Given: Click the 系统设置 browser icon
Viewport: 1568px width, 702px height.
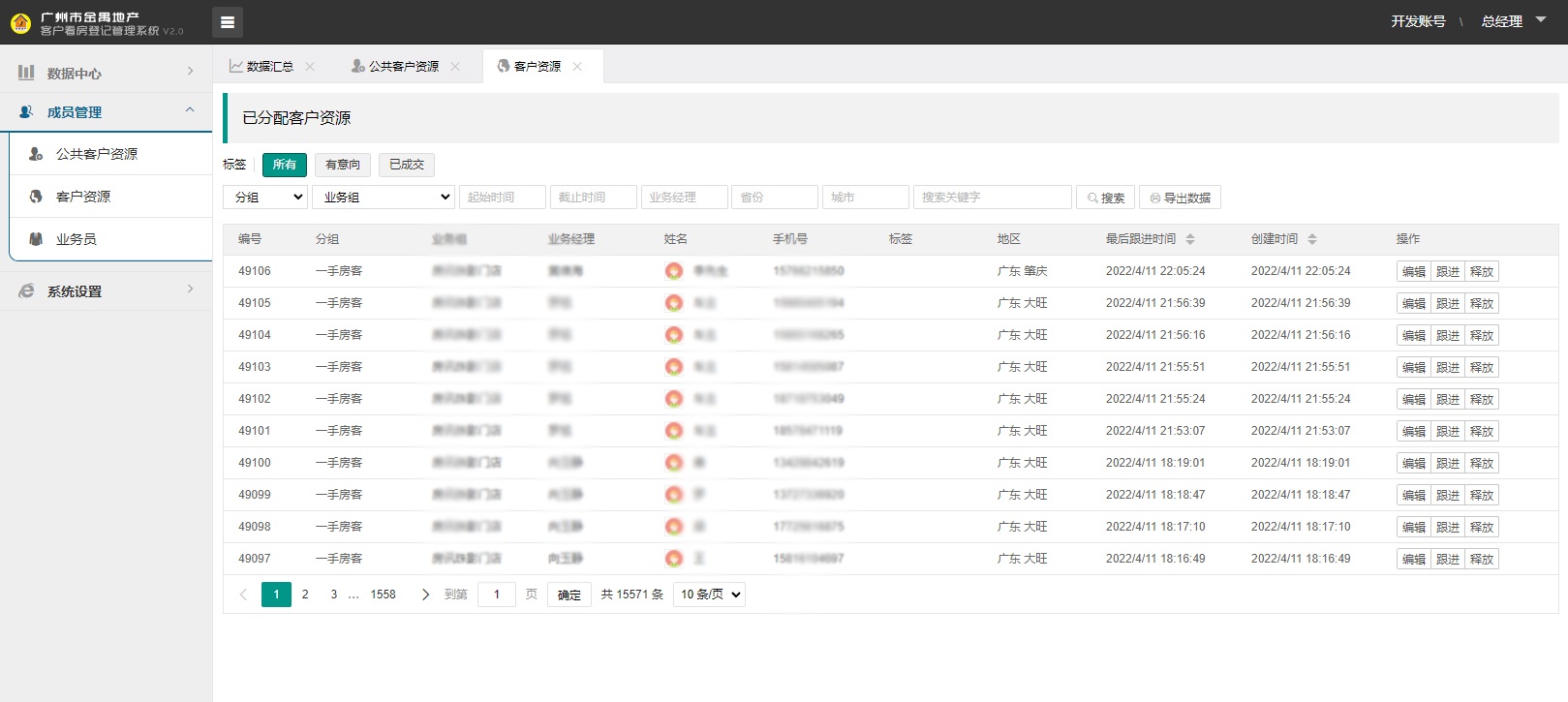Looking at the screenshot, I should tap(26, 291).
